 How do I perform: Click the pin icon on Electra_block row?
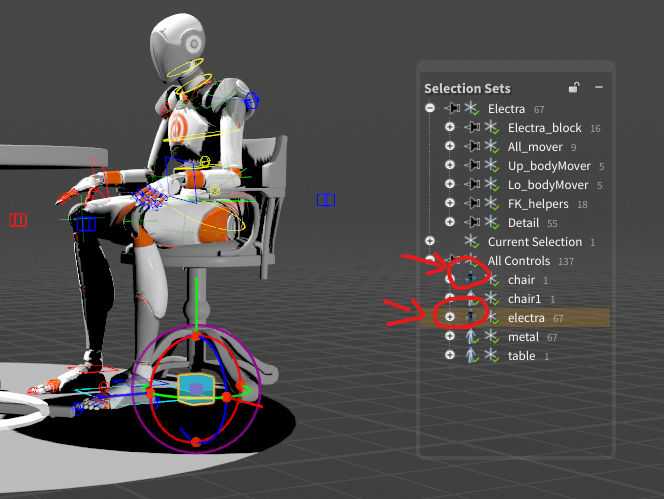point(472,127)
